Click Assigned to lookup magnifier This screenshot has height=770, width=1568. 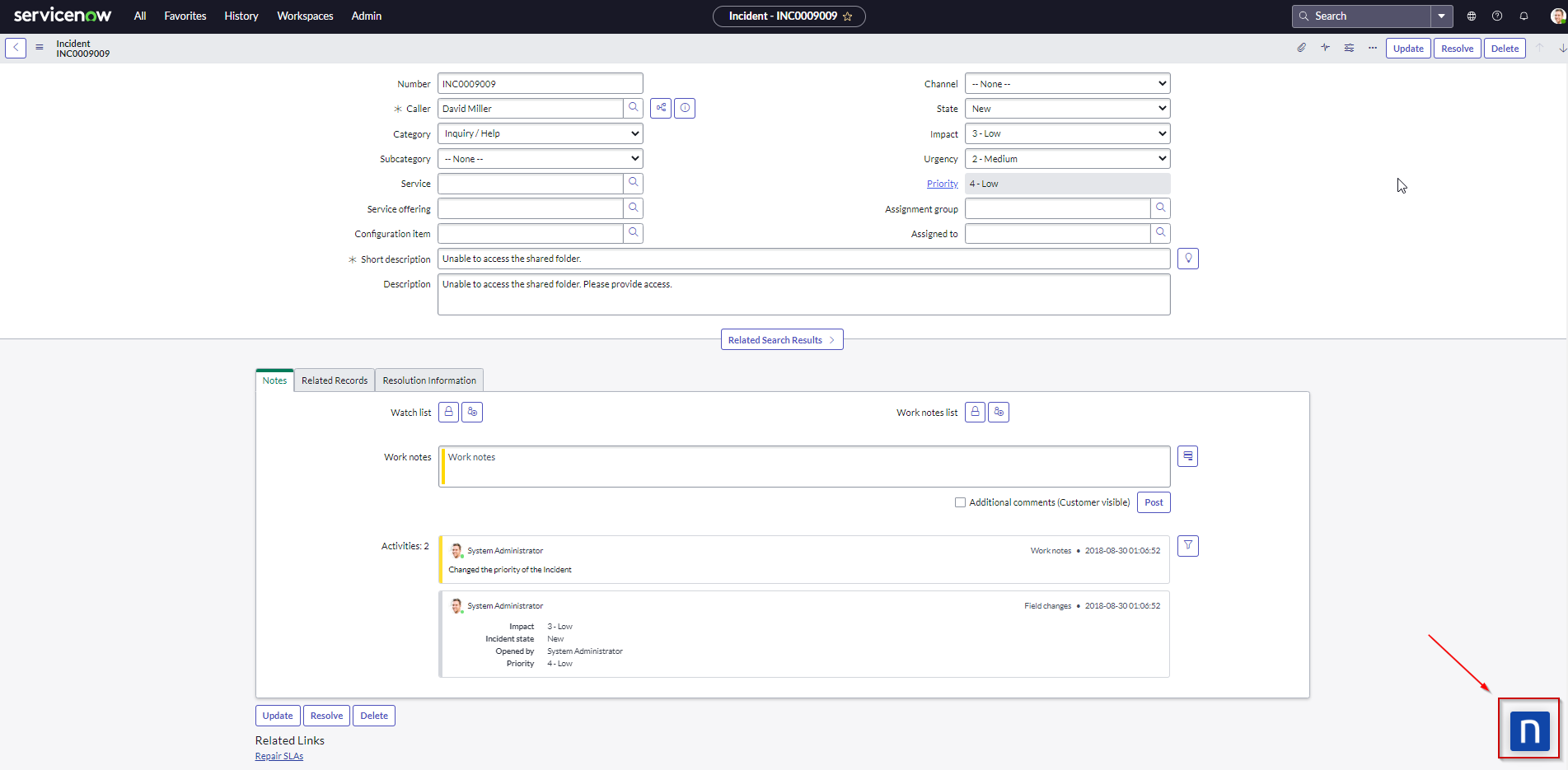pyautogui.click(x=1160, y=233)
